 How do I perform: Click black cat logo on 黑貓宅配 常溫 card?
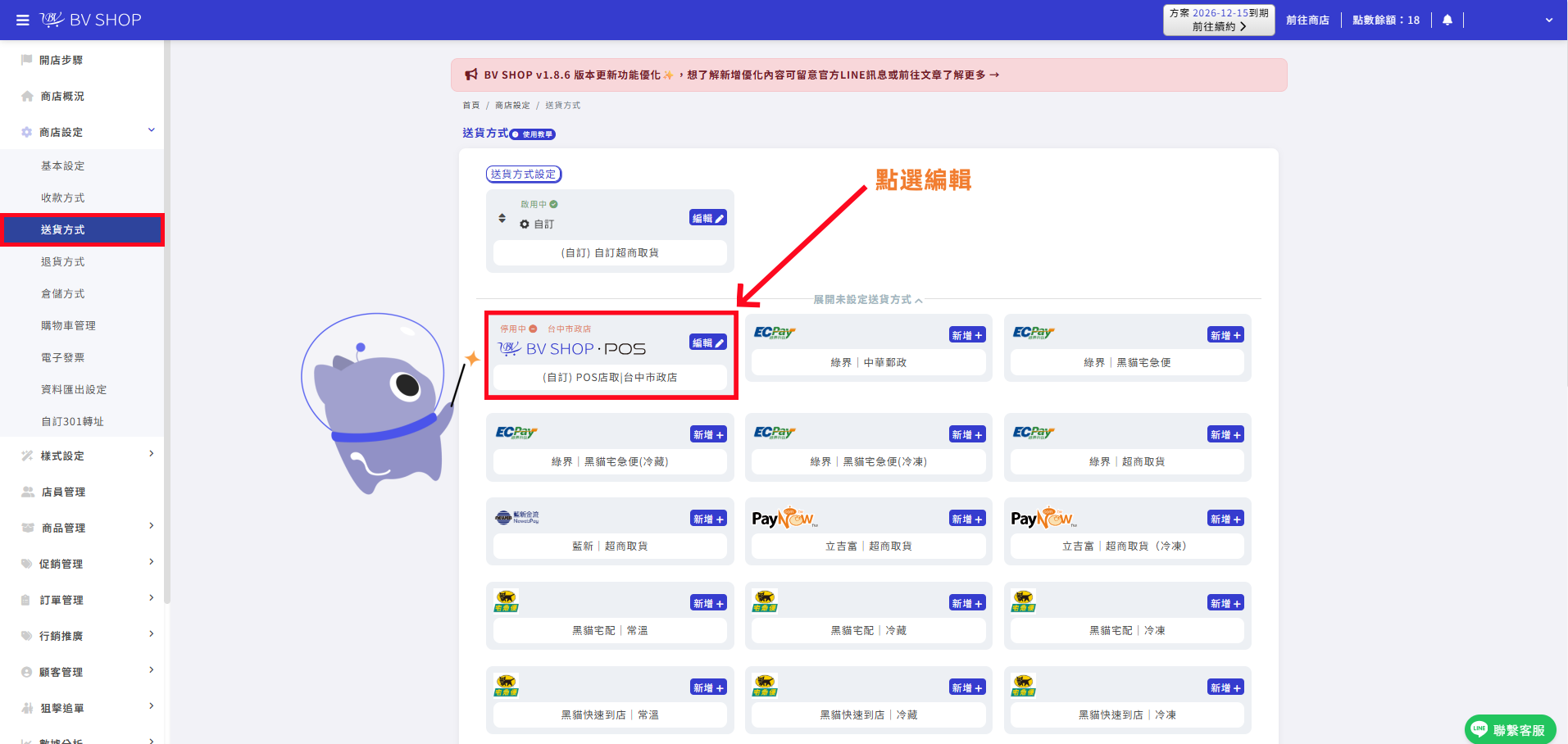(x=507, y=601)
